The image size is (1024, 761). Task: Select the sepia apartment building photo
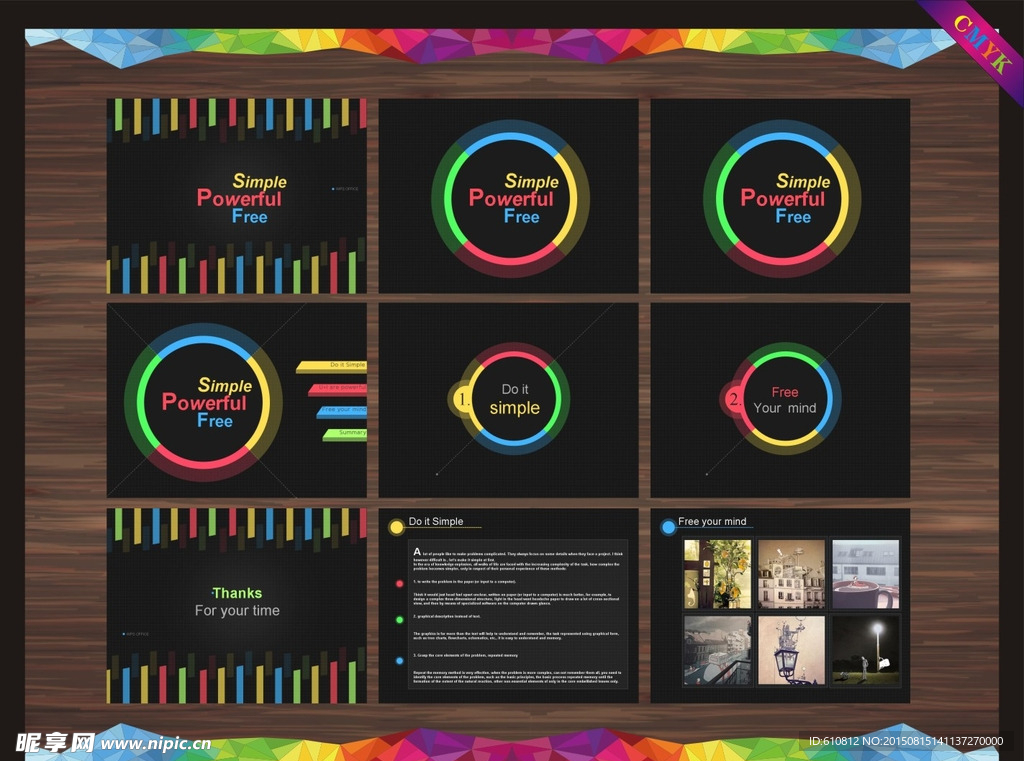coord(792,574)
